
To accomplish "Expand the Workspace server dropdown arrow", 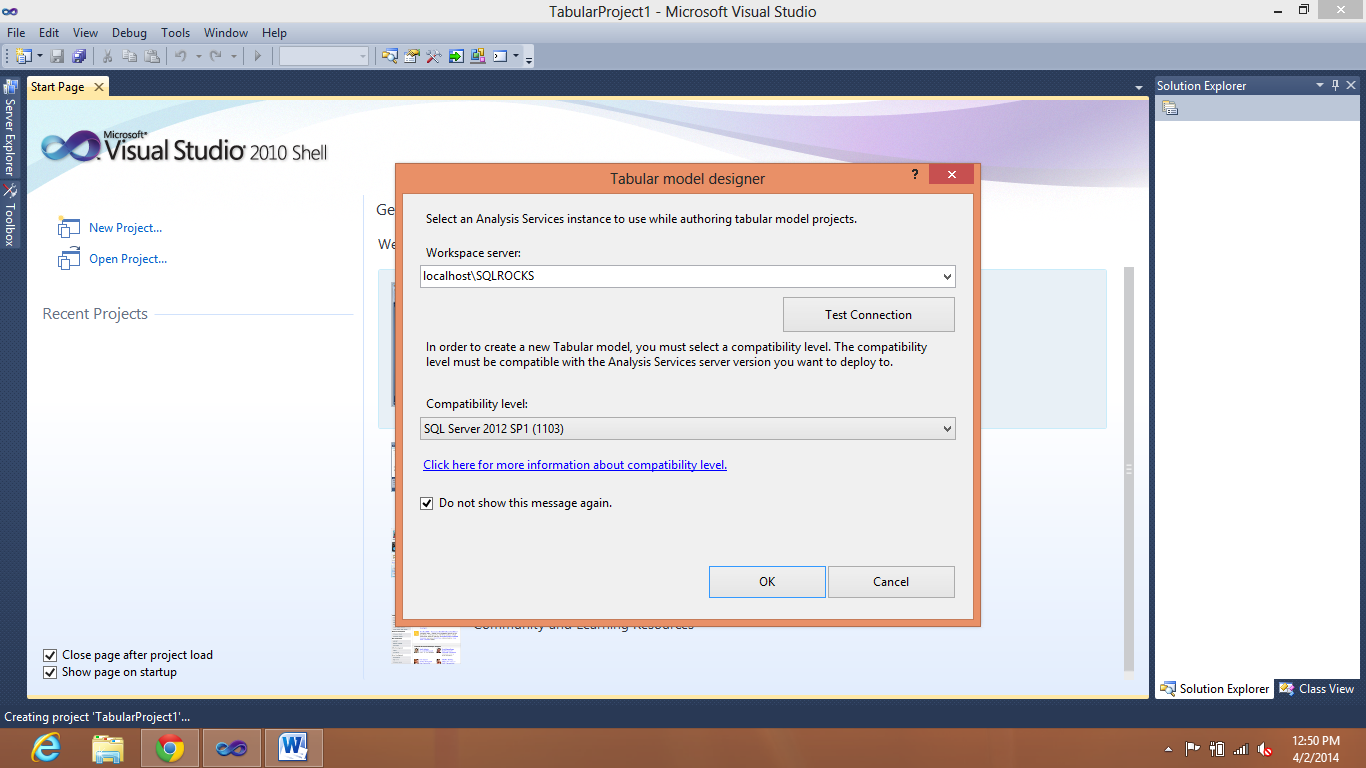I will [x=947, y=276].
